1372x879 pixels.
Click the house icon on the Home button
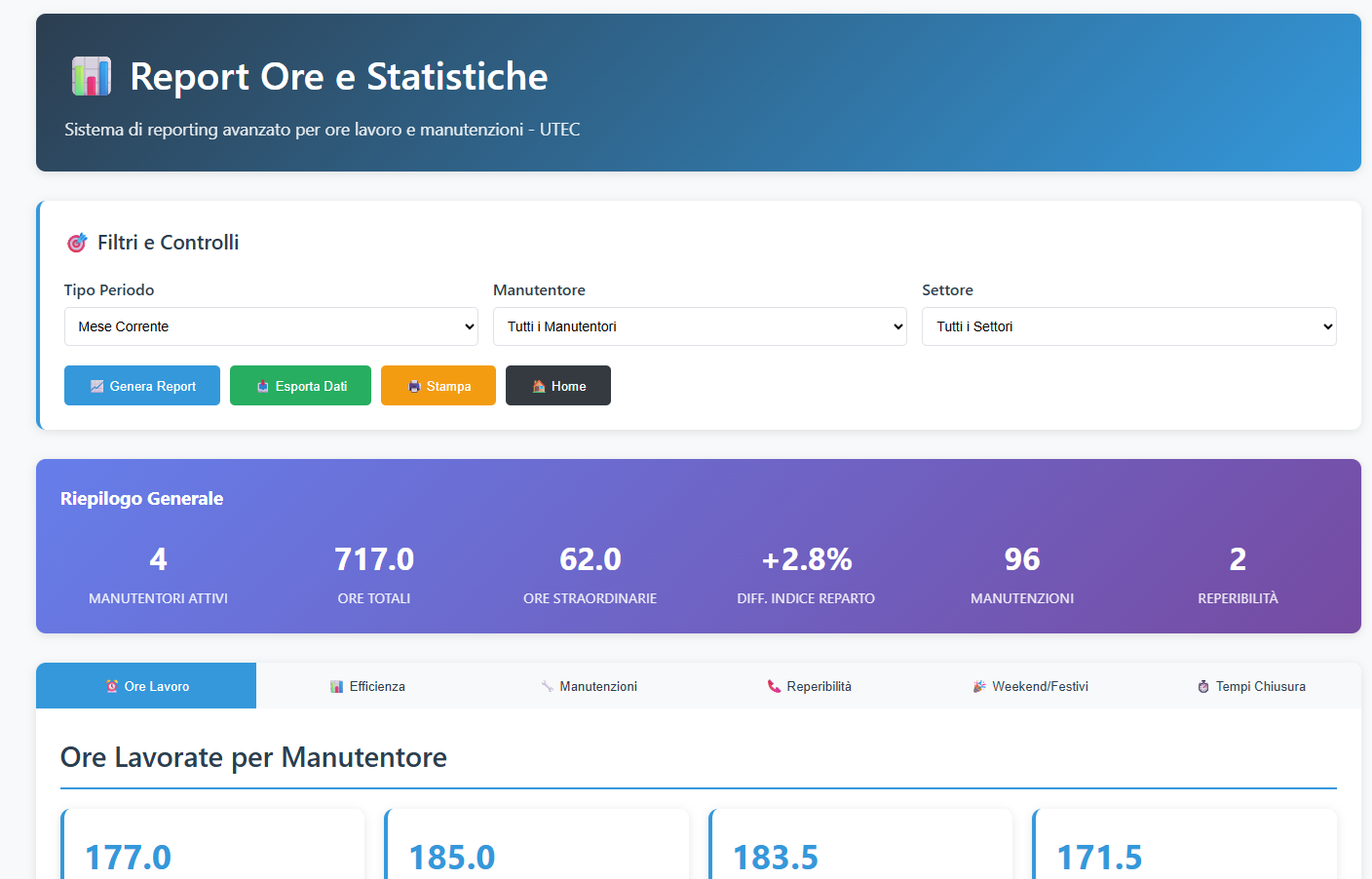(539, 387)
